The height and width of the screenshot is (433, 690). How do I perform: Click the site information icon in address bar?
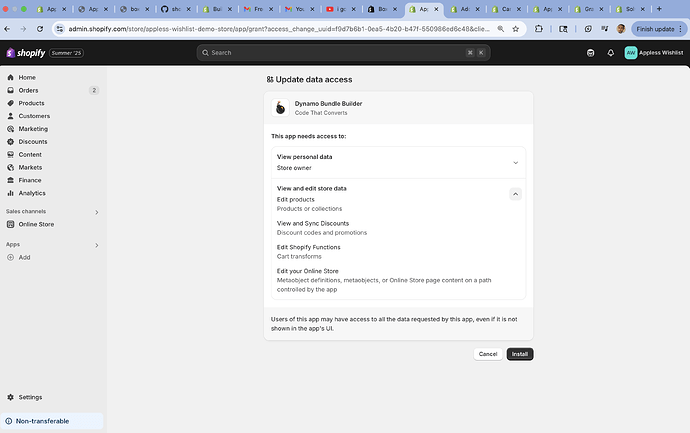(x=60, y=29)
